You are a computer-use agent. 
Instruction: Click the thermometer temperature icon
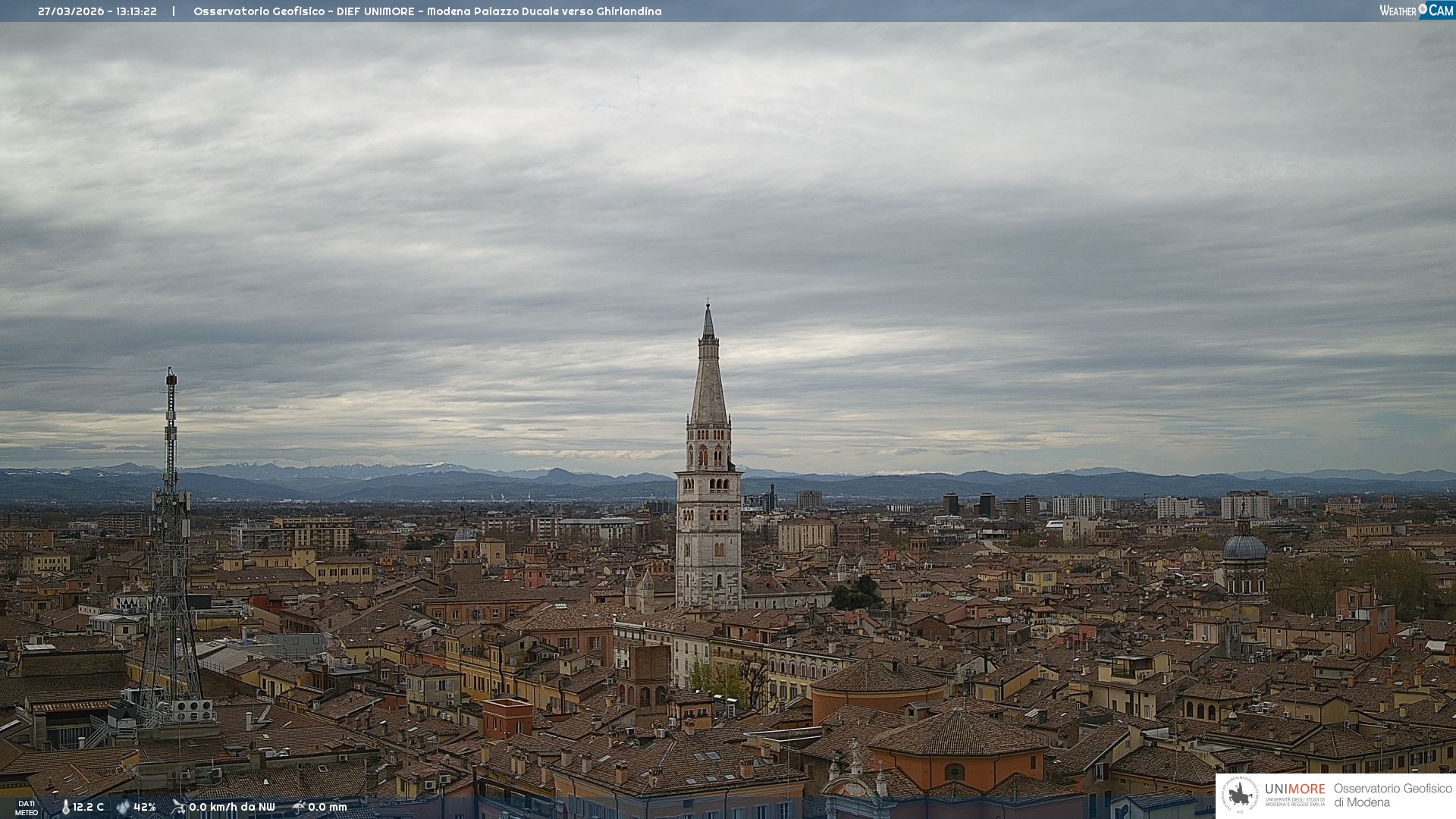click(66, 807)
